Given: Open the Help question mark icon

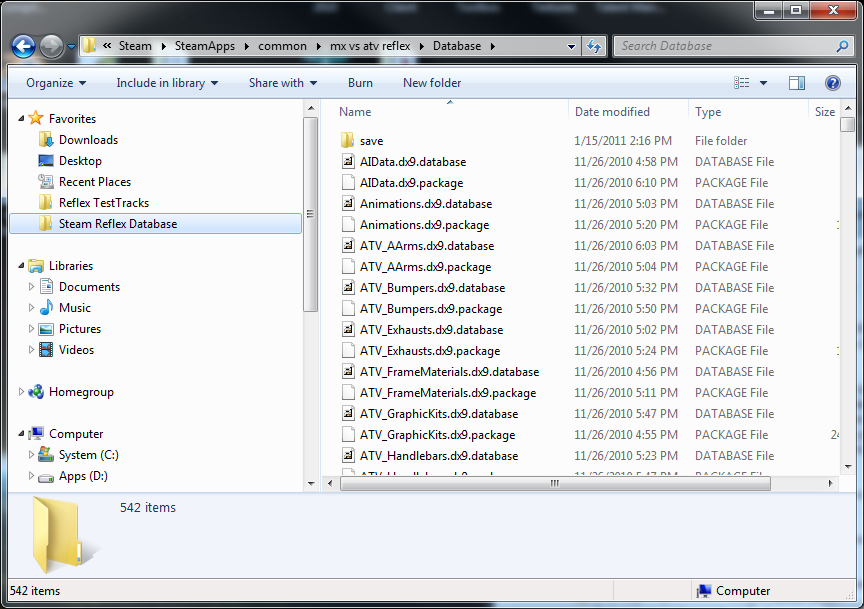Looking at the screenshot, I should (x=832, y=82).
